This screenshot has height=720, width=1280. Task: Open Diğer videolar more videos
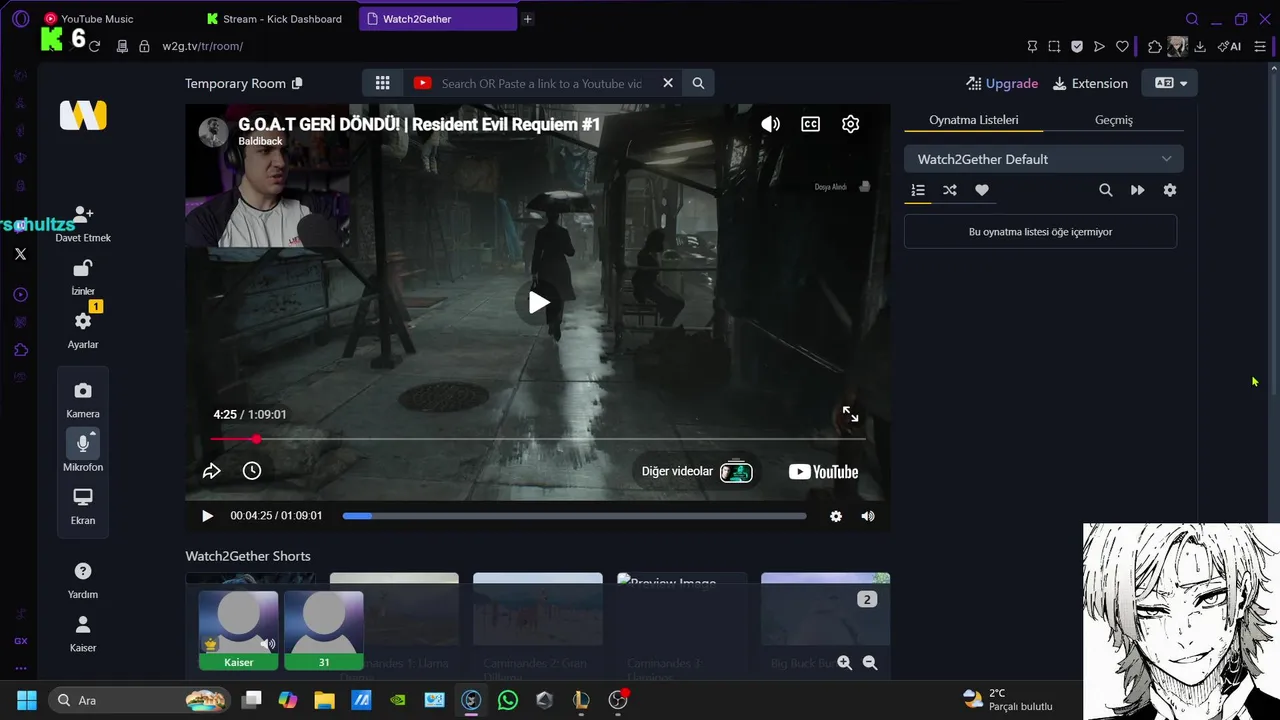pos(697,471)
